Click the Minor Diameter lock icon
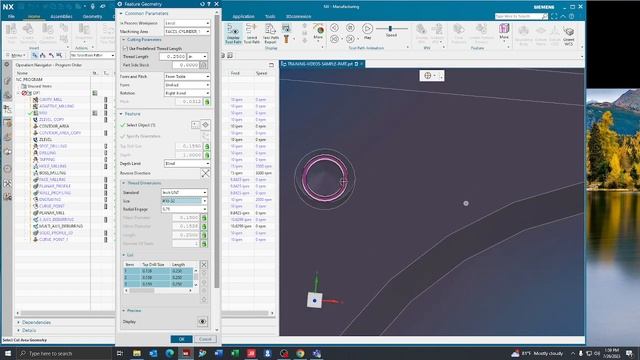 point(204,227)
